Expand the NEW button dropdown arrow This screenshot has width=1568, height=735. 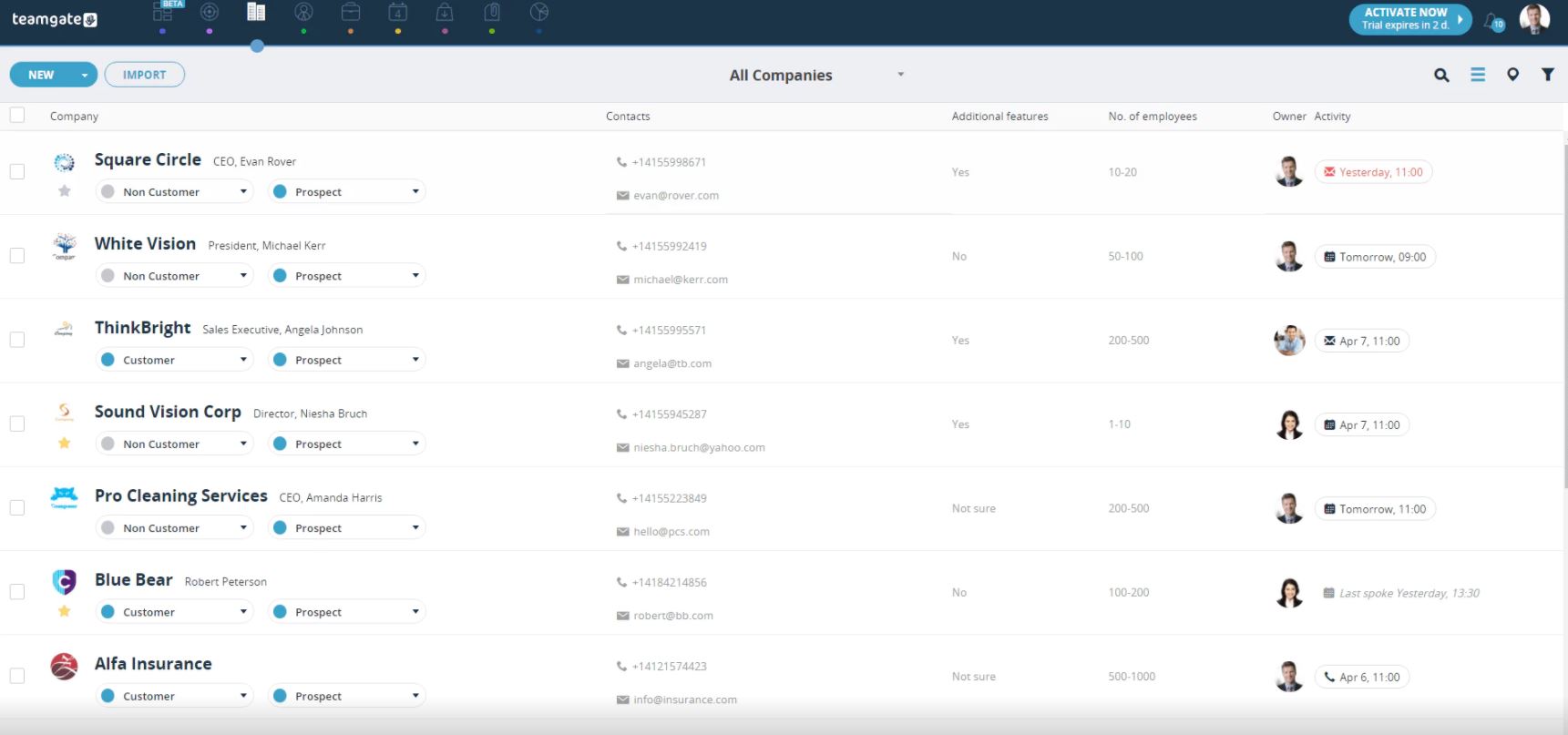(85, 75)
